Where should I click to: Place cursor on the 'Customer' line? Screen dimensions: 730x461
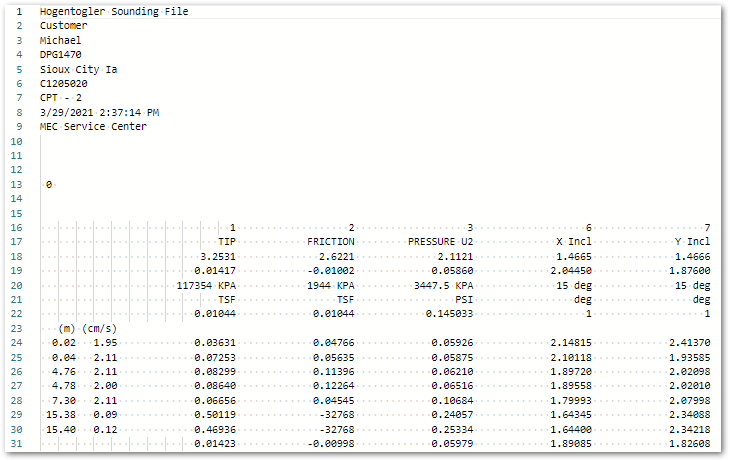(x=63, y=26)
